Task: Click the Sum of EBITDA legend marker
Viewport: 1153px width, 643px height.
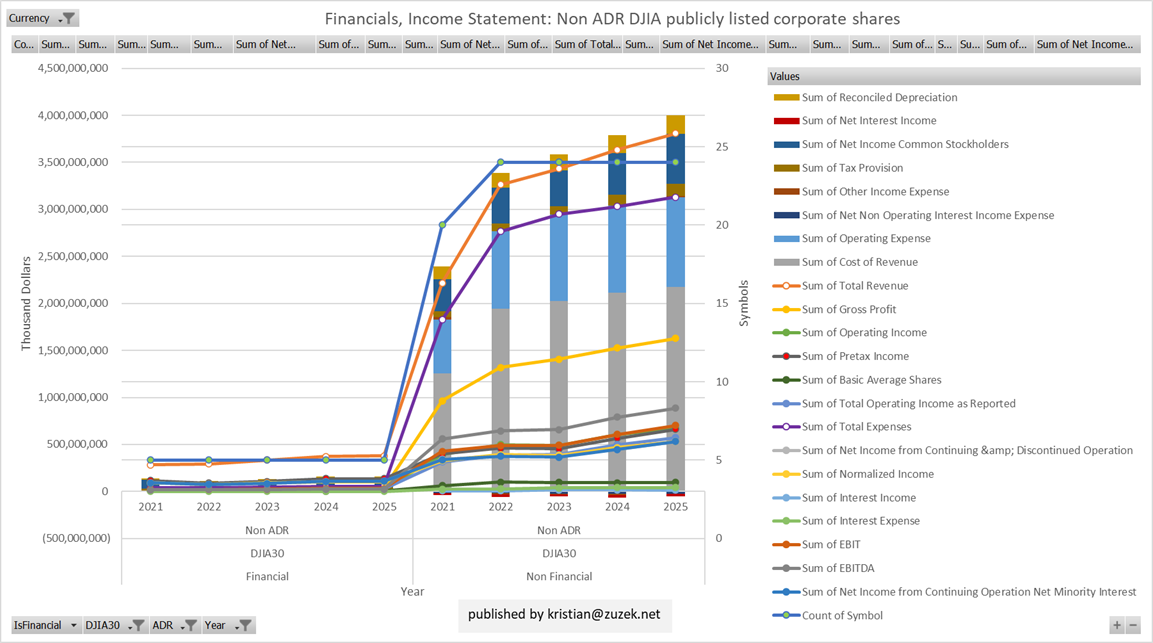Action: point(786,568)
